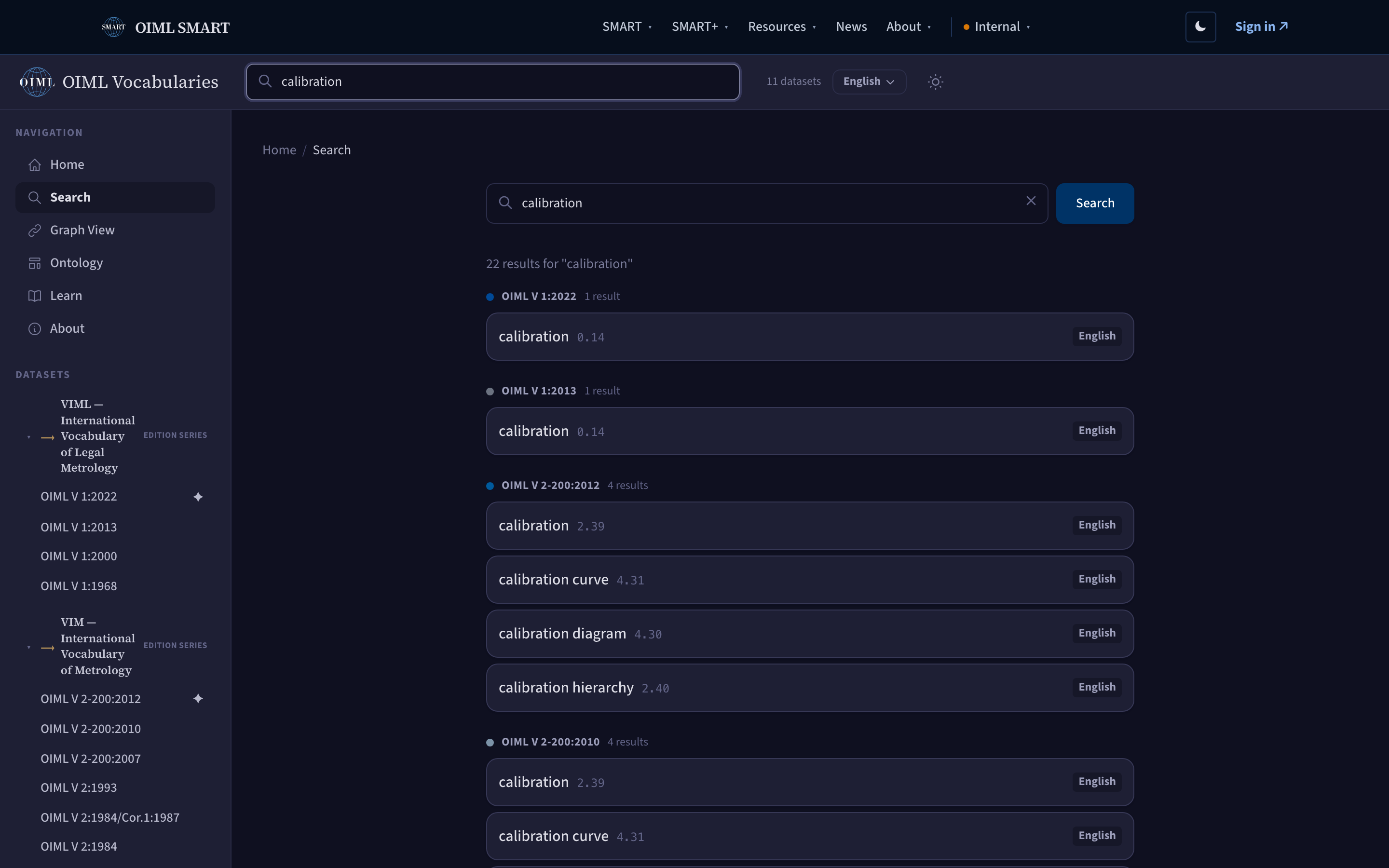
Task: Click the arrow icon beside VIML edition series
Action: point(48,437)
